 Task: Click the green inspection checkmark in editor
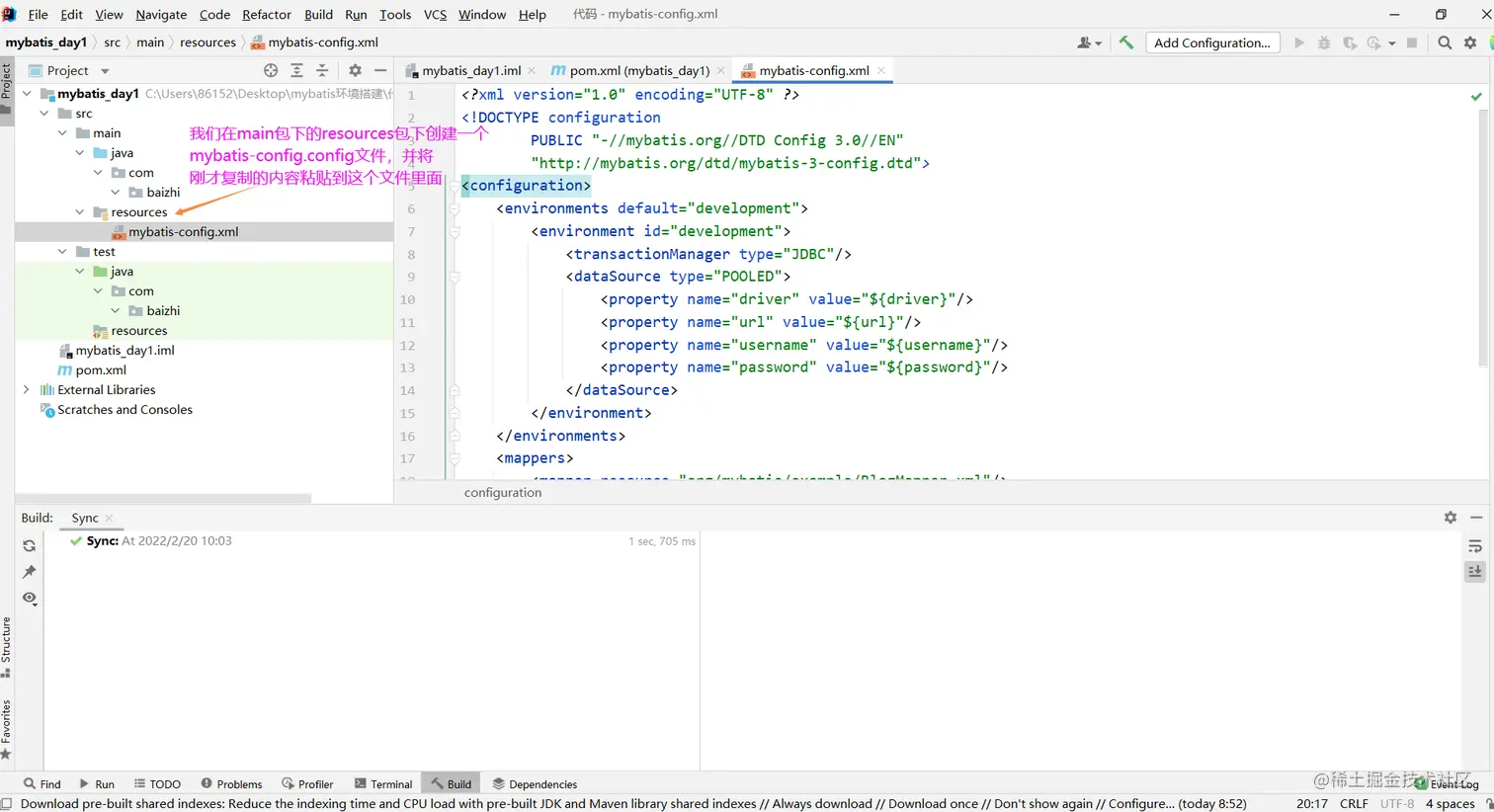point(1476,97)
